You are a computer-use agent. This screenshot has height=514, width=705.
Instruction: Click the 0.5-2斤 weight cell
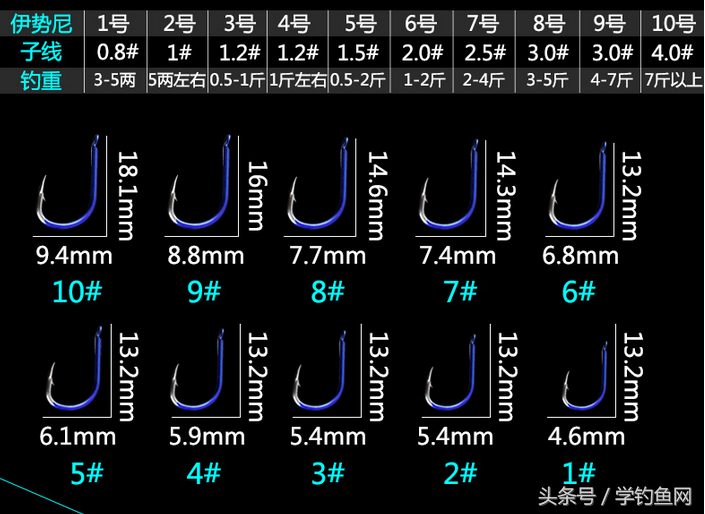(x=358, y=81)
